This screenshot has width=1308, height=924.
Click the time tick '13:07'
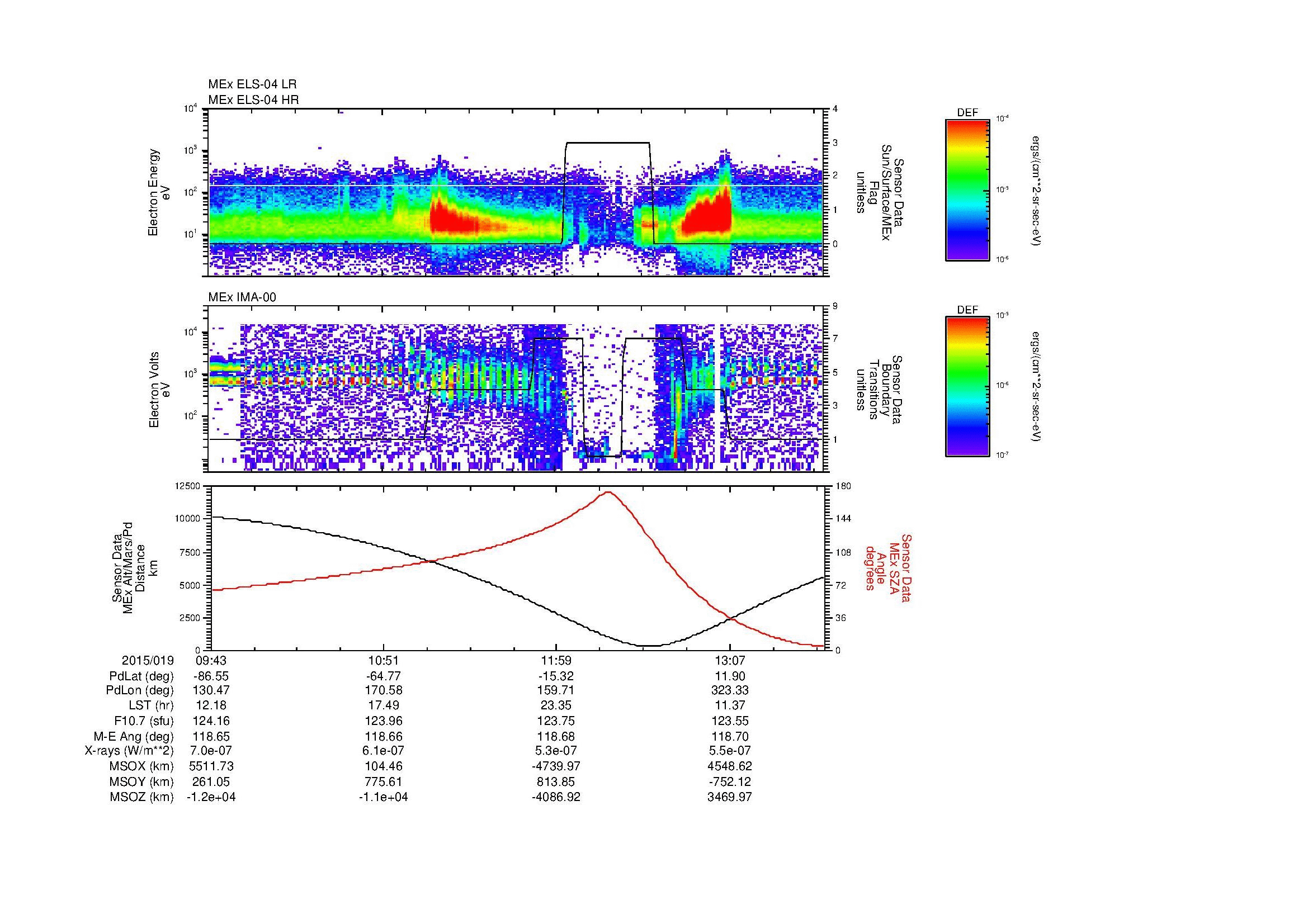pos(730,661)
